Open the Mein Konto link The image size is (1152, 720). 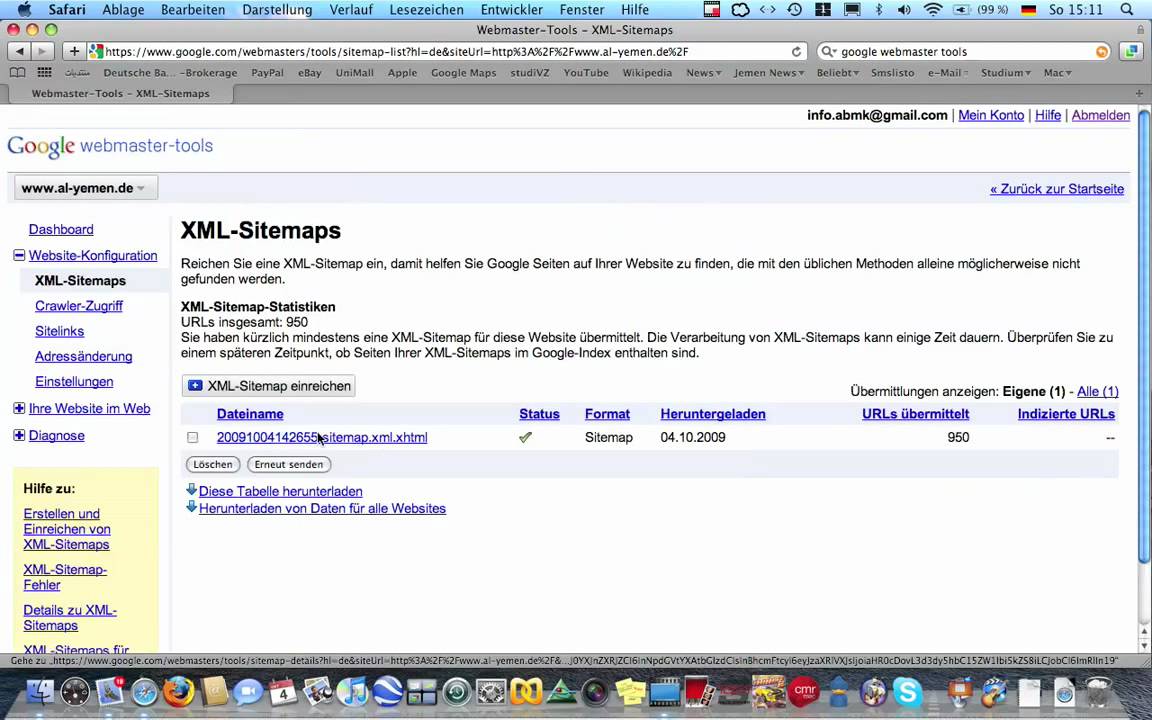[991, 115]
